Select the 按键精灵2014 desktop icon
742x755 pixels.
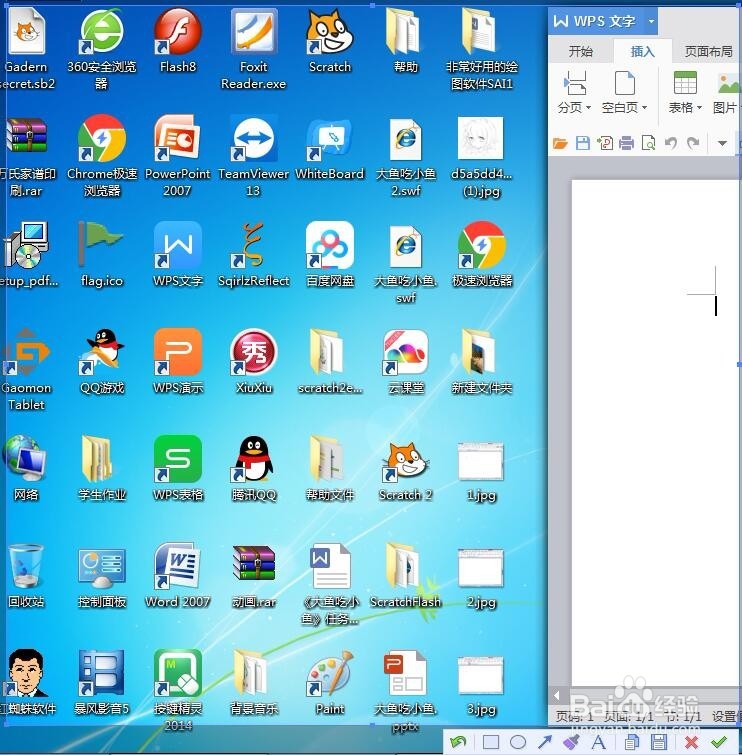click(x=178, y=690)
